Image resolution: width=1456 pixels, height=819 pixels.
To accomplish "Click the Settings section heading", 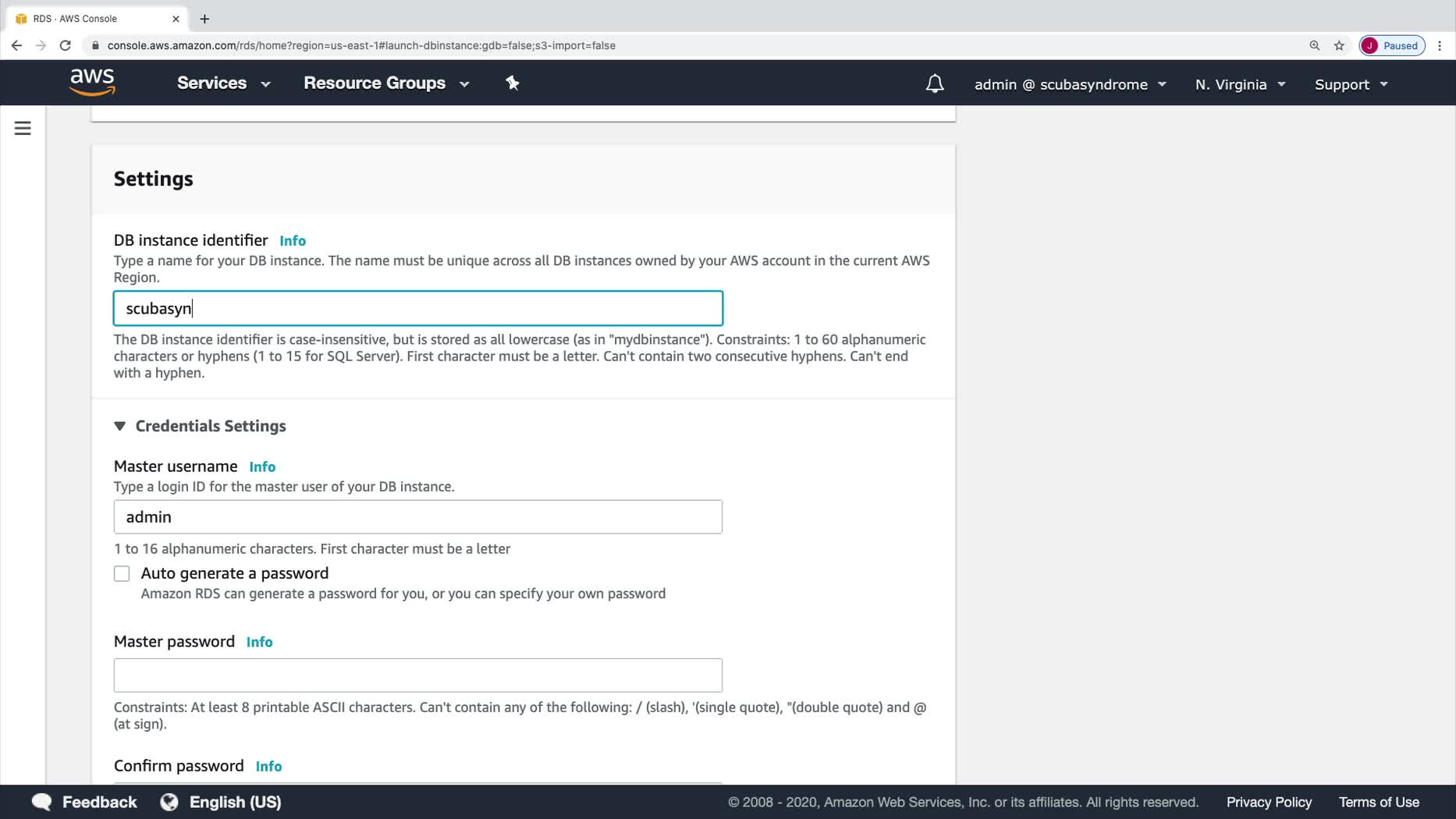I will click(x=154, y=179).
